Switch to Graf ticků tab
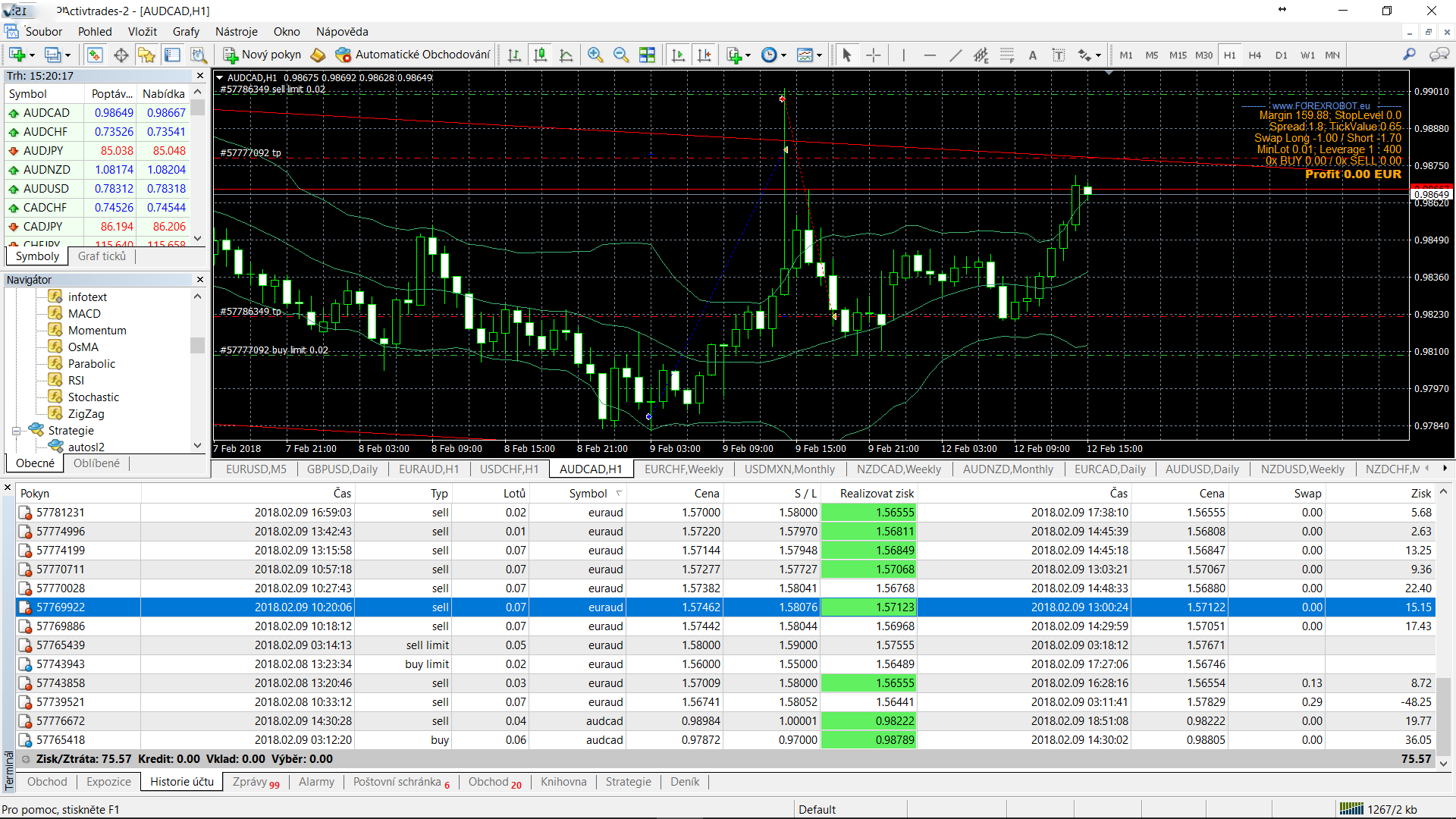The image size is (1456, 819). pyautogui.click(x=102, y=256)
